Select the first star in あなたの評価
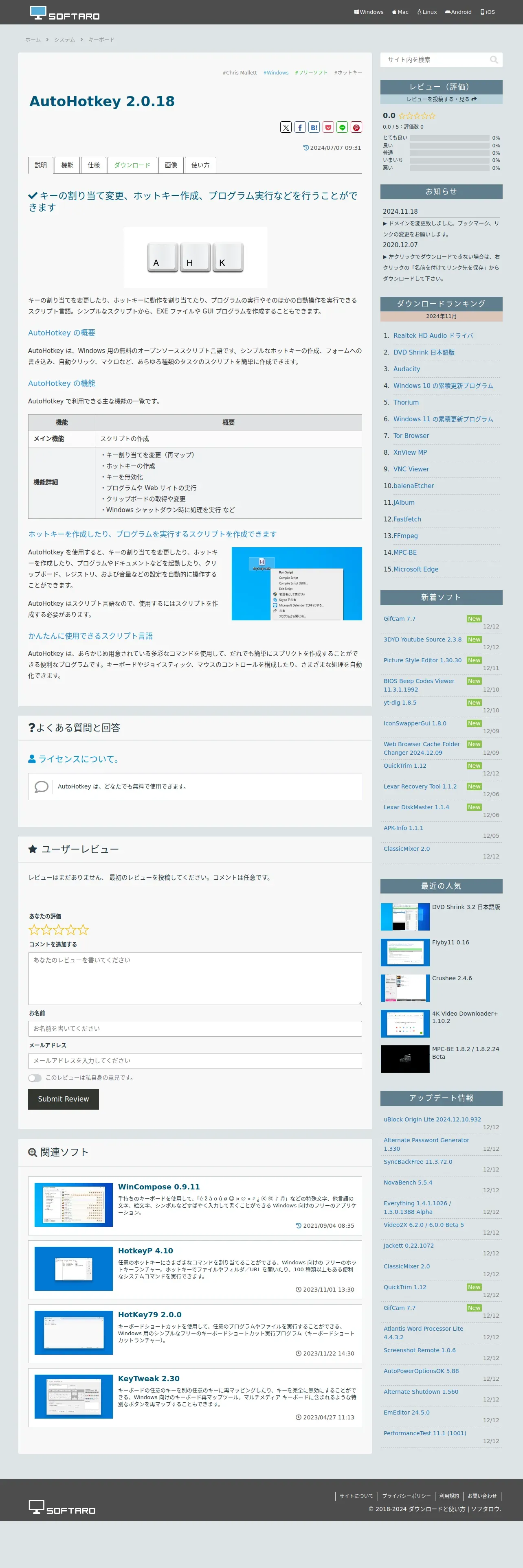Viewport: 523px width, 1568px height. click(34, 929)
